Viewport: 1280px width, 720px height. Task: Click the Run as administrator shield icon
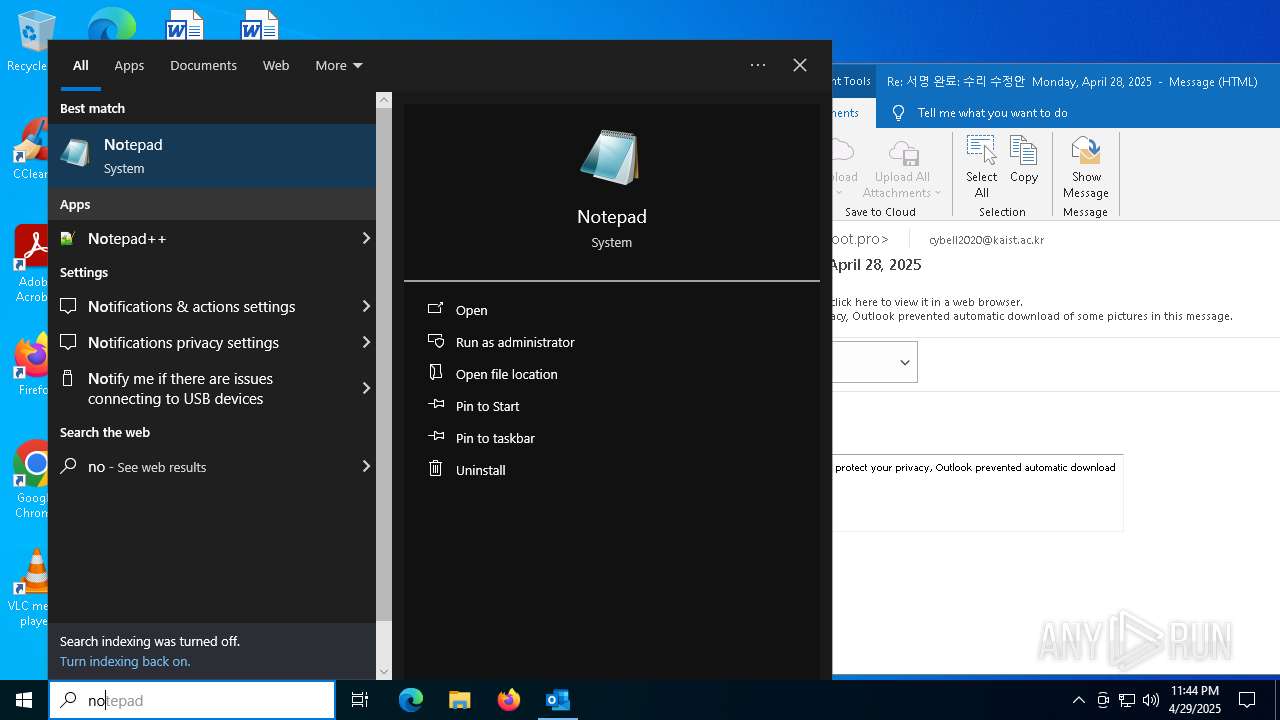435,341
